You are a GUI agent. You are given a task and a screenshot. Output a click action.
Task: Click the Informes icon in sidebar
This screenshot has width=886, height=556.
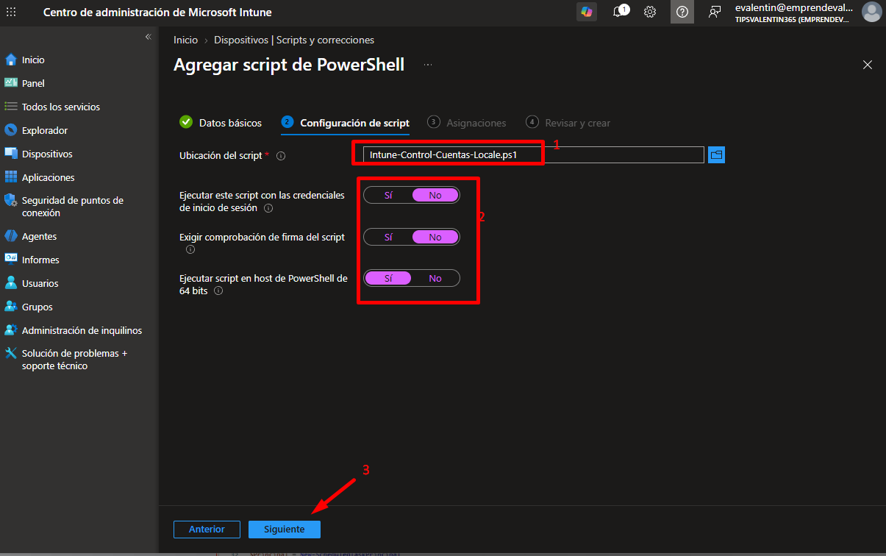point(11,259)
